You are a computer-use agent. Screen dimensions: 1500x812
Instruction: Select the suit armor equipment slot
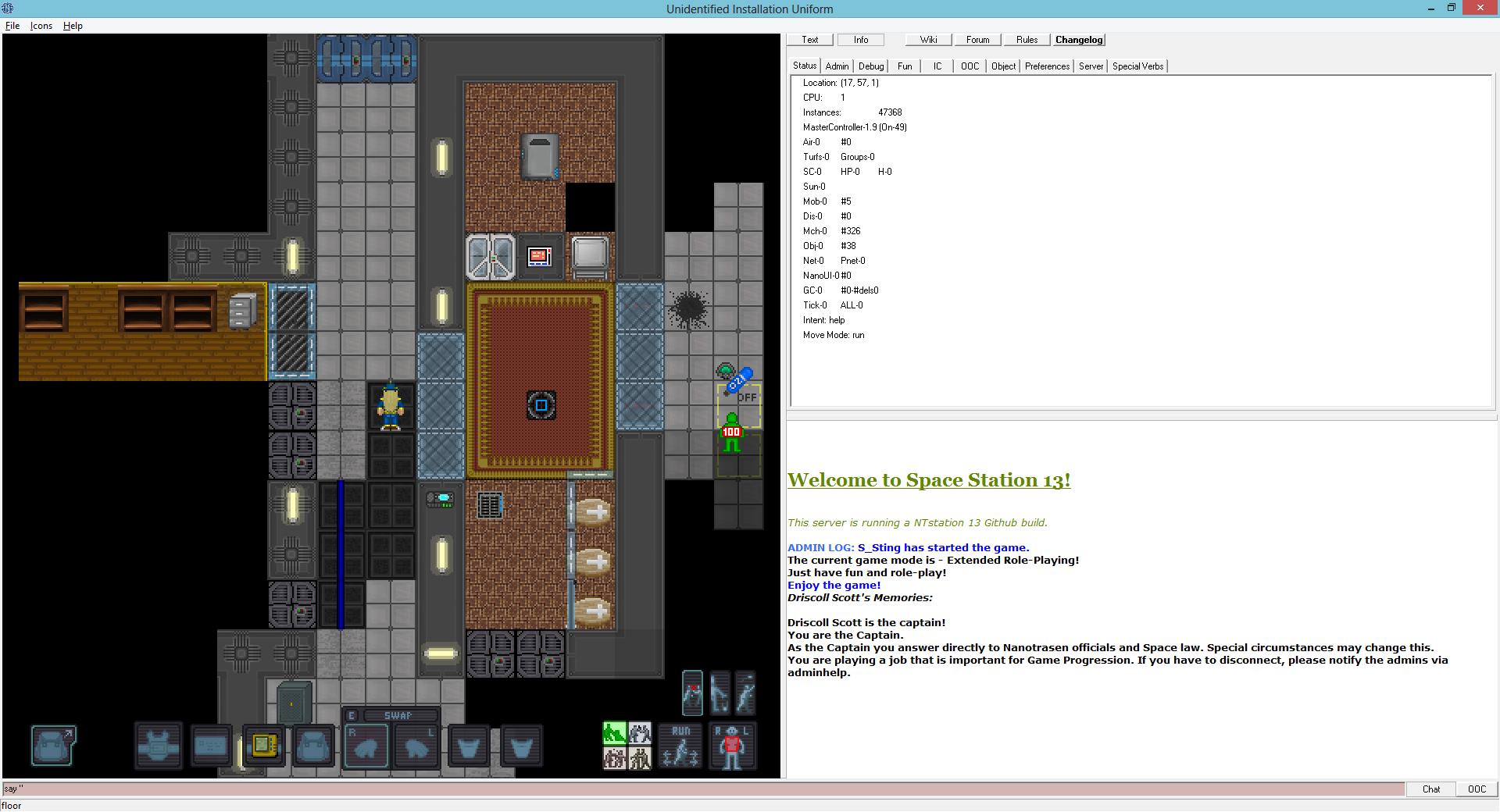[x=159, y=746]
